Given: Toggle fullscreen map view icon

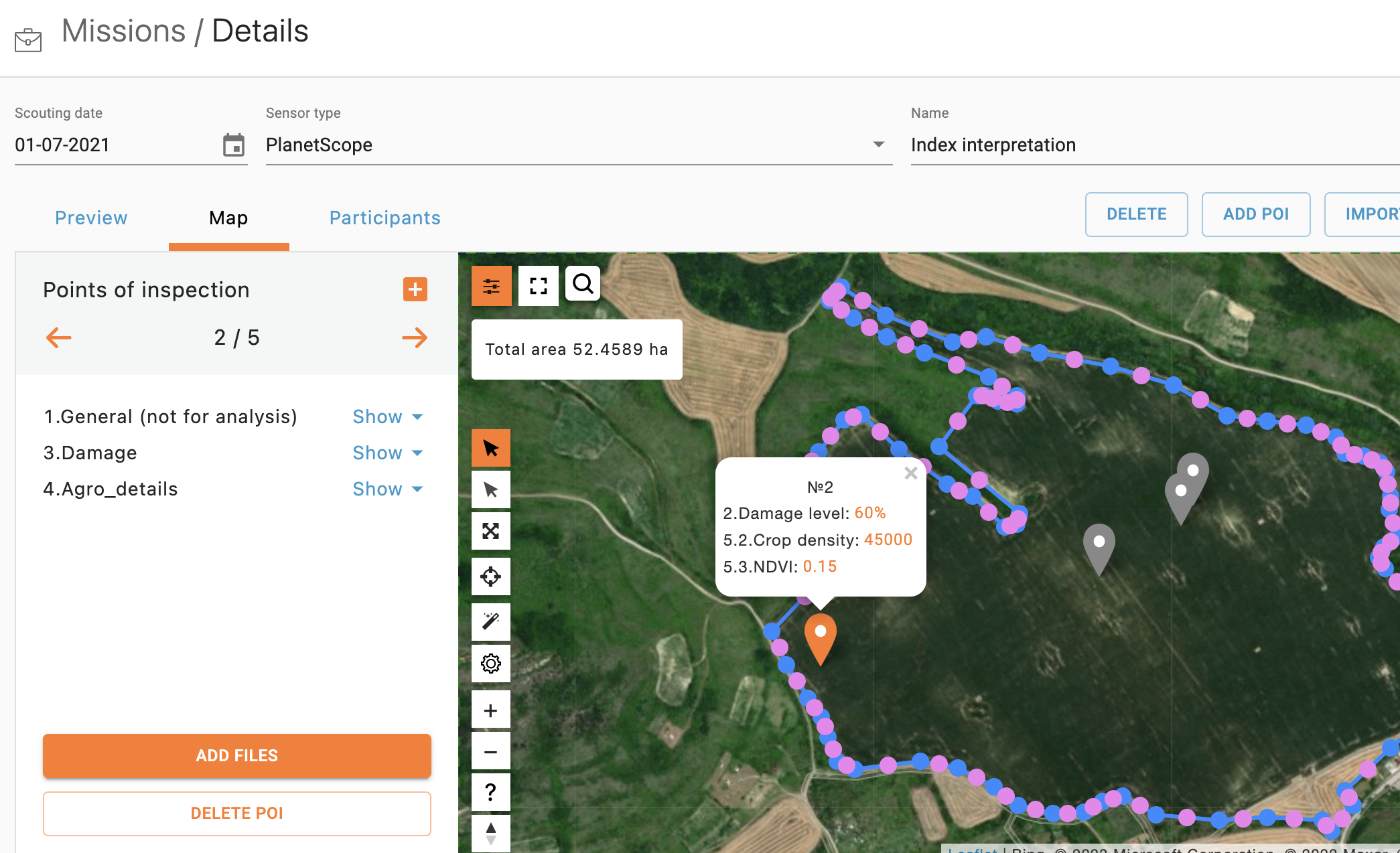Looking at the screenshot, I should tap(538, 286).
